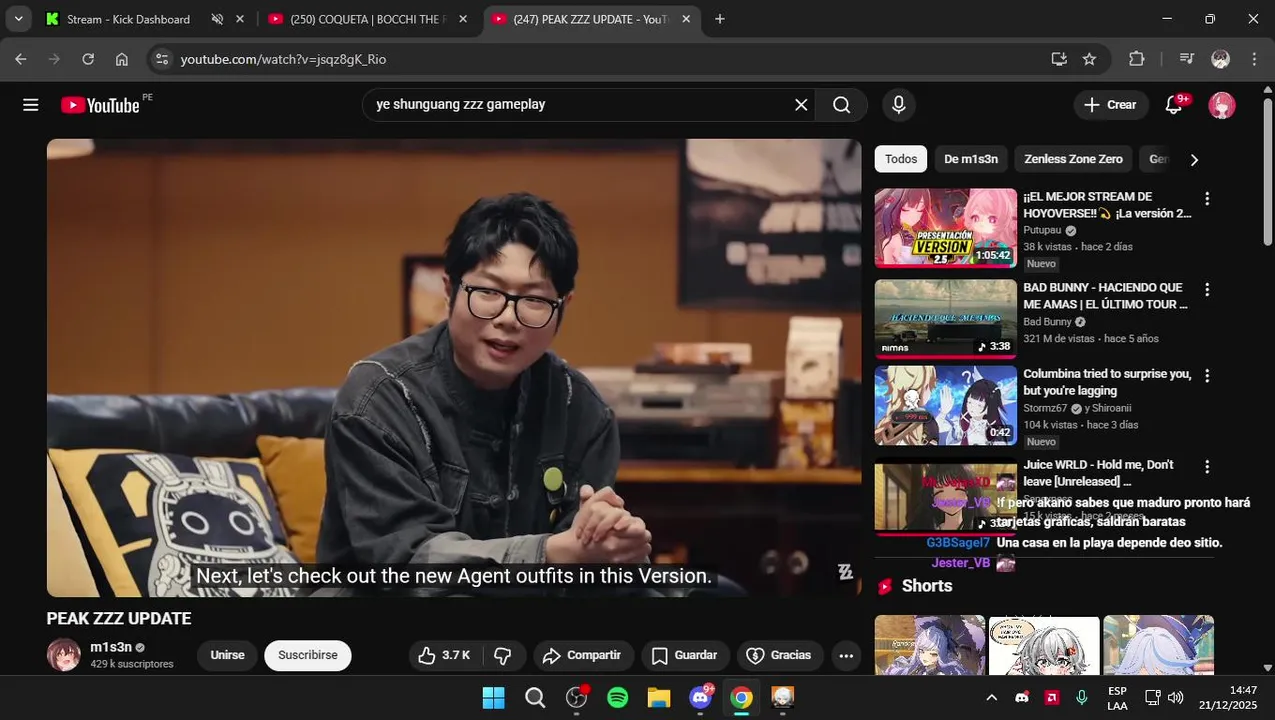The height and width of the screenshot is (720, 1275).
Task: Close the COQUETA tab
Action: tap(462, 19)
